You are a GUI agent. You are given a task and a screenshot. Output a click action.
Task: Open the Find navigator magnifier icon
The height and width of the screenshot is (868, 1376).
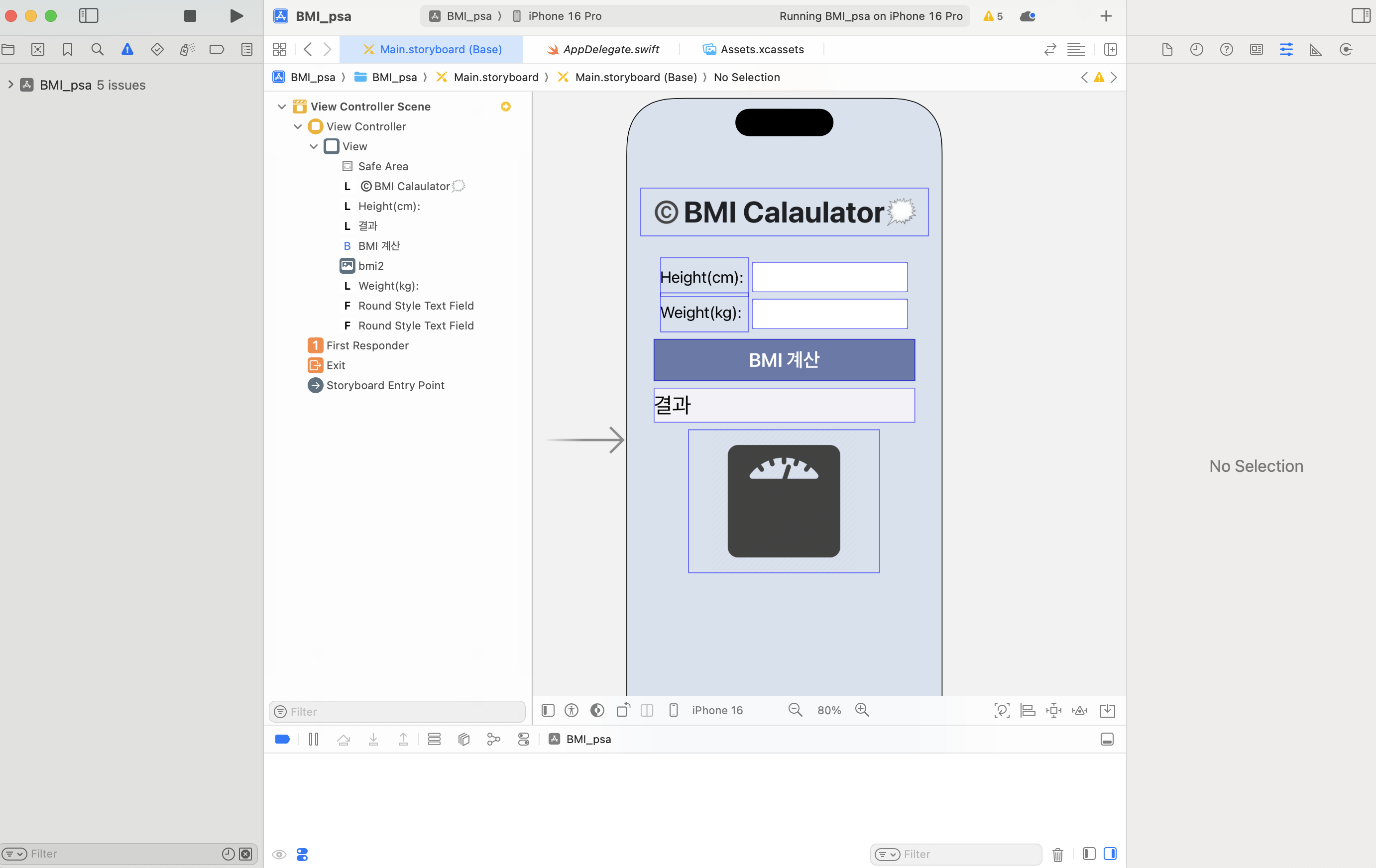(x=97, y=50)
